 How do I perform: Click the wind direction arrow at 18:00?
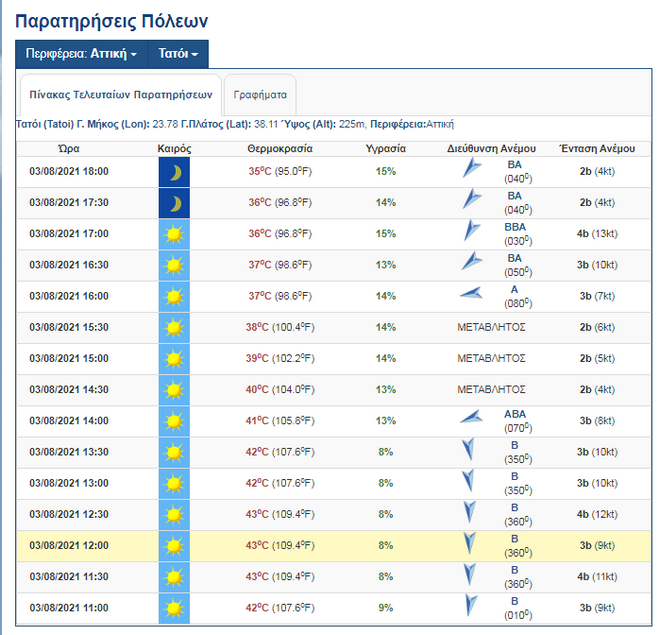[471, 170]
